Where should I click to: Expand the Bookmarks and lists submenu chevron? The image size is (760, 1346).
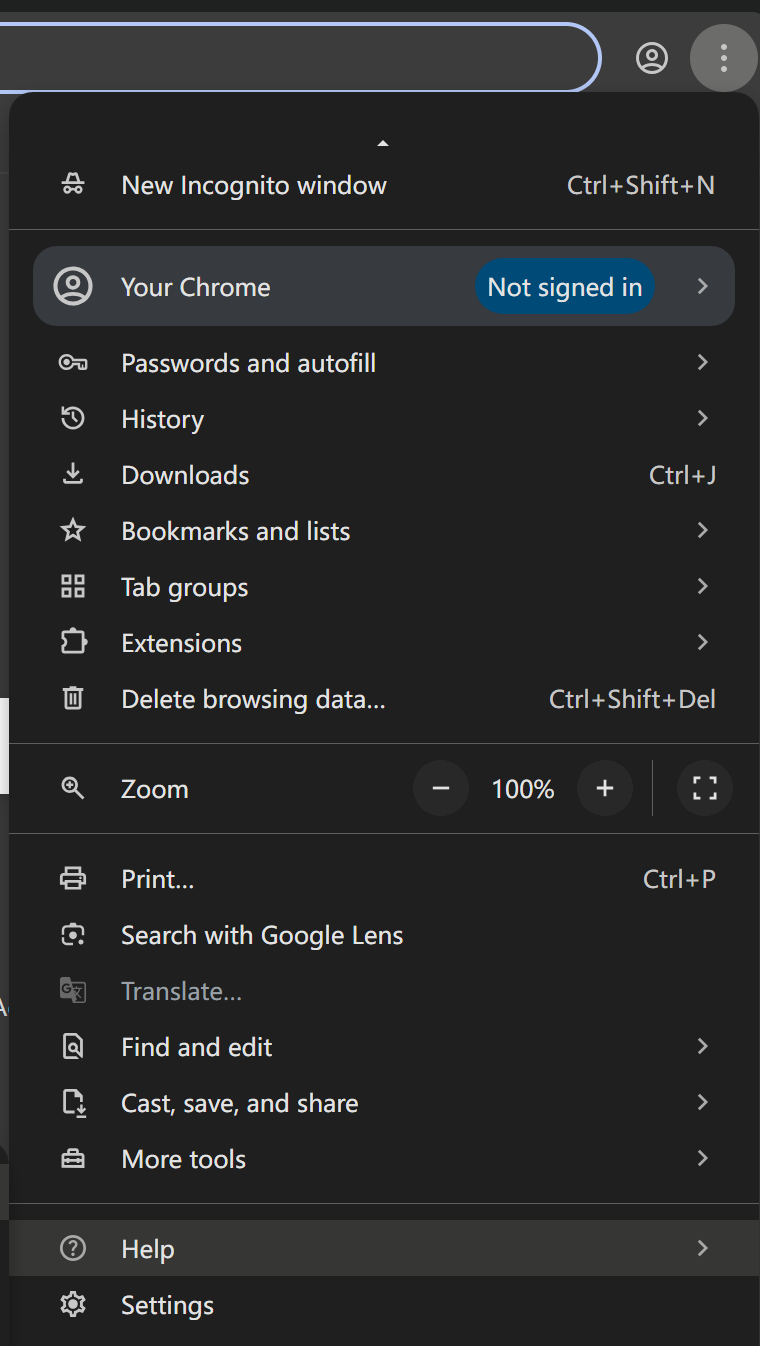(702, 530)
